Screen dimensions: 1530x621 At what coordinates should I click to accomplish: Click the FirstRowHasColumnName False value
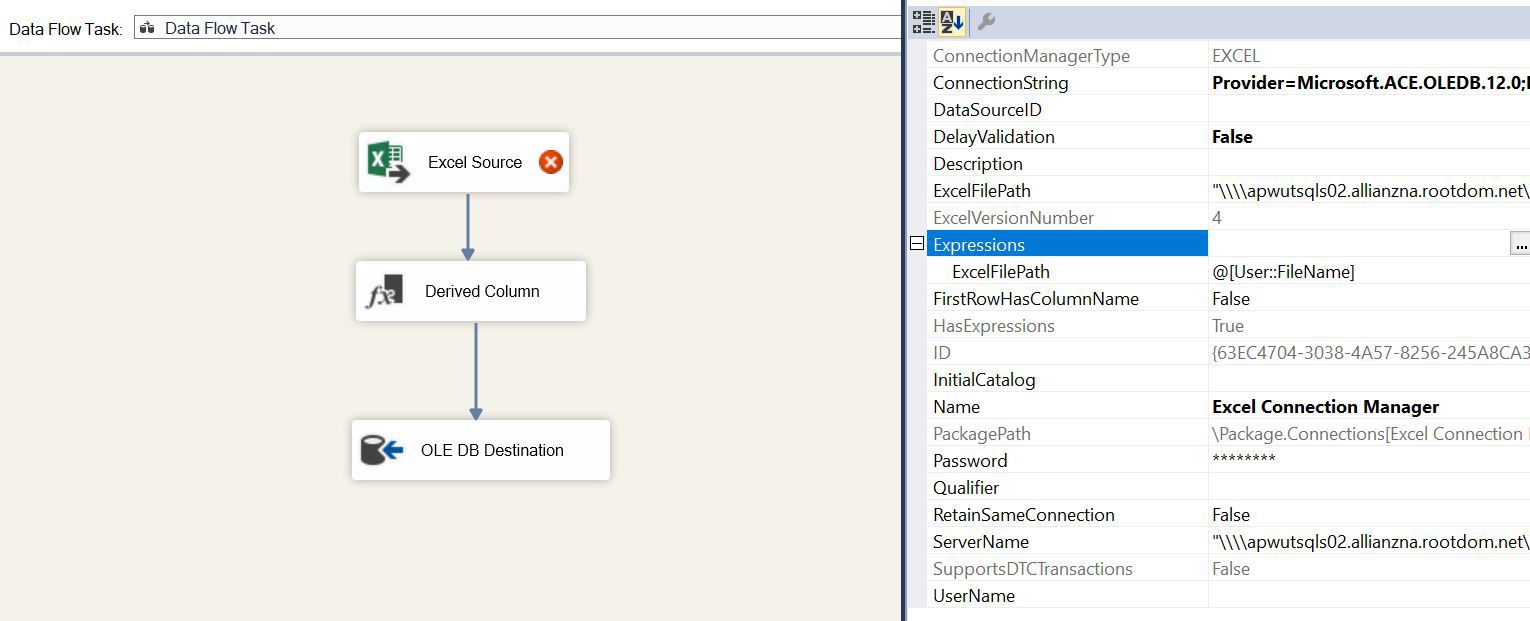point(1231,298)
